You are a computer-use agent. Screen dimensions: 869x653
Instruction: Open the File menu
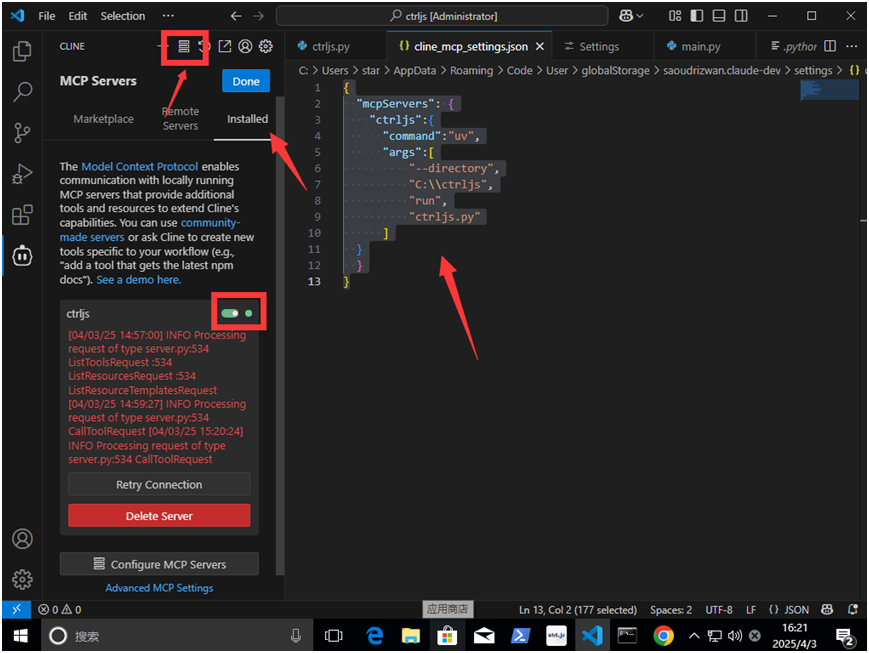click(47, 16)
